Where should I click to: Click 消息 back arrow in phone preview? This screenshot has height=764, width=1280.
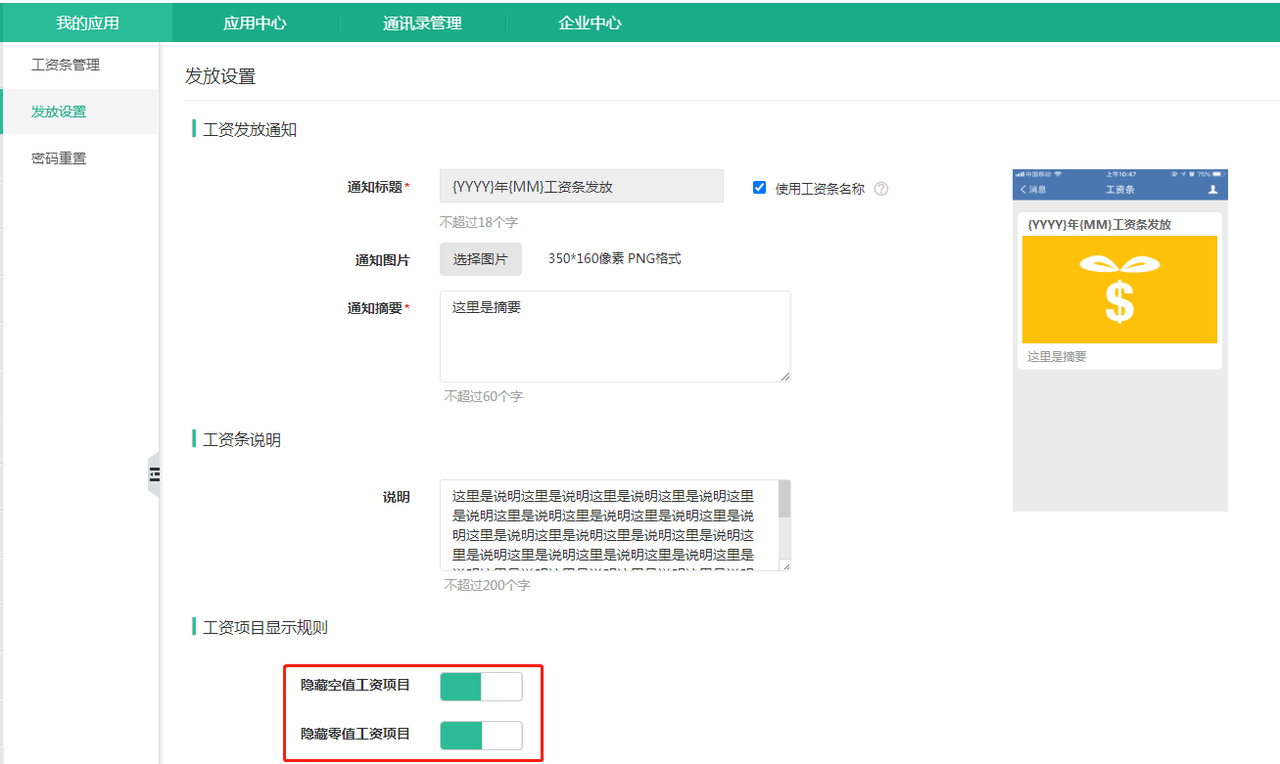coord(1032,189)
